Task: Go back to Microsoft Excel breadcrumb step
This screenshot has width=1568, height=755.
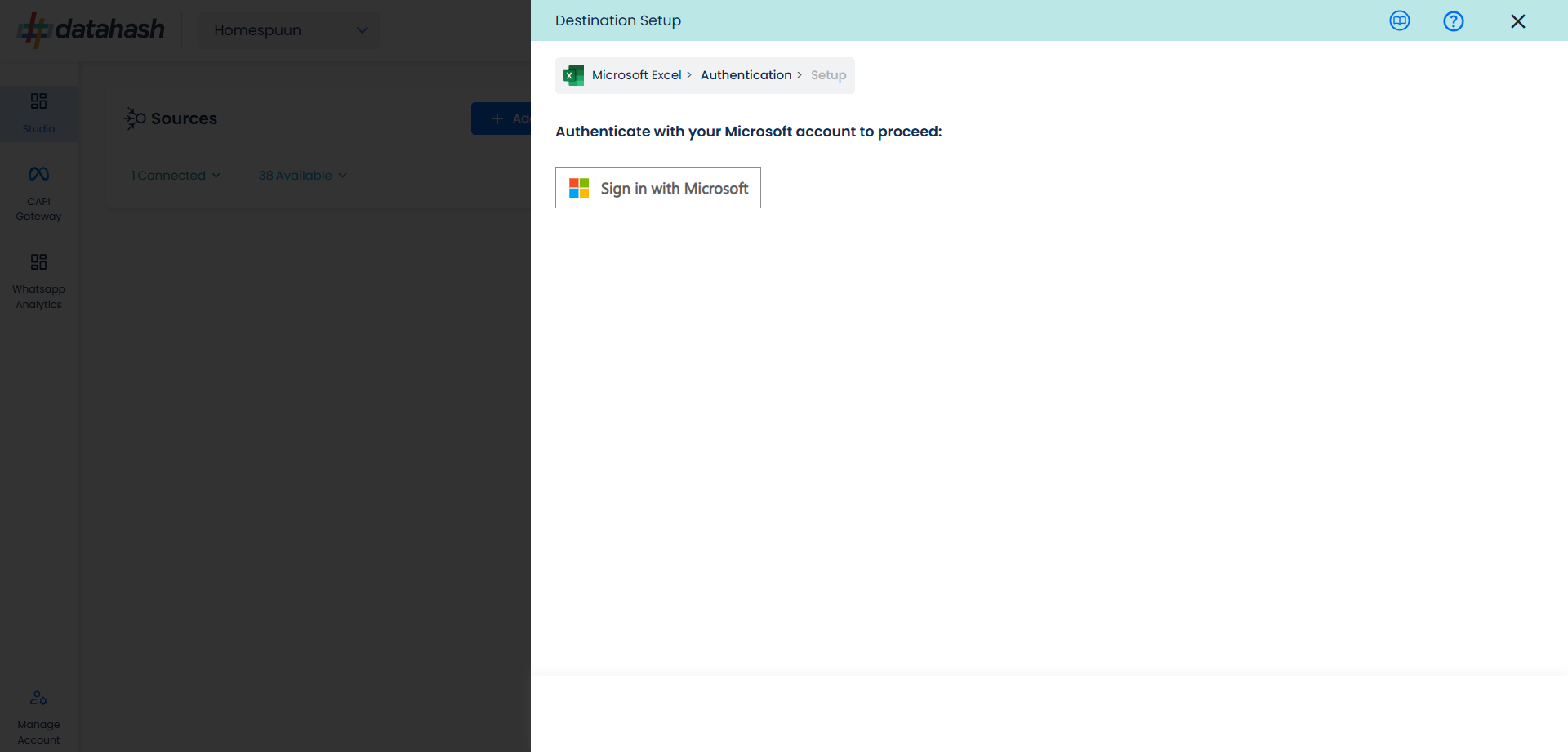Action: [x=636, y=75]
